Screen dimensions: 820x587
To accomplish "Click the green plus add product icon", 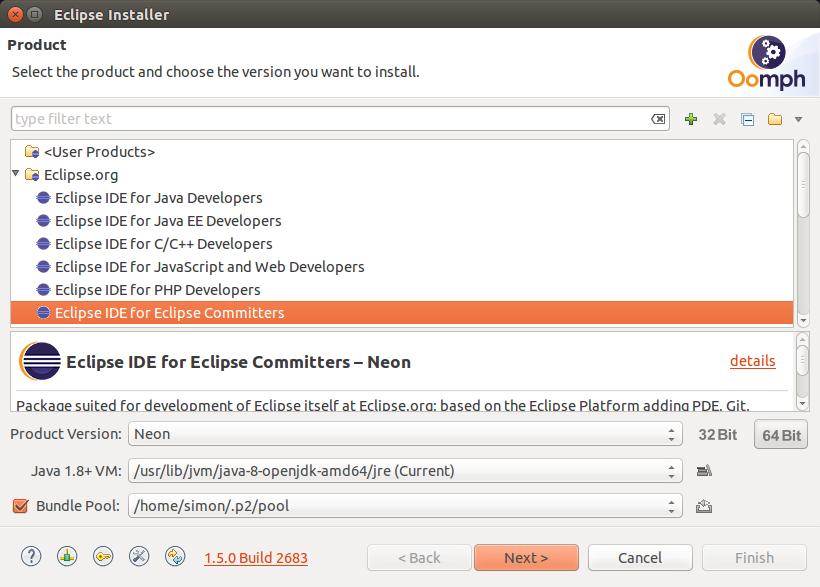I will (x=691, y=119).
